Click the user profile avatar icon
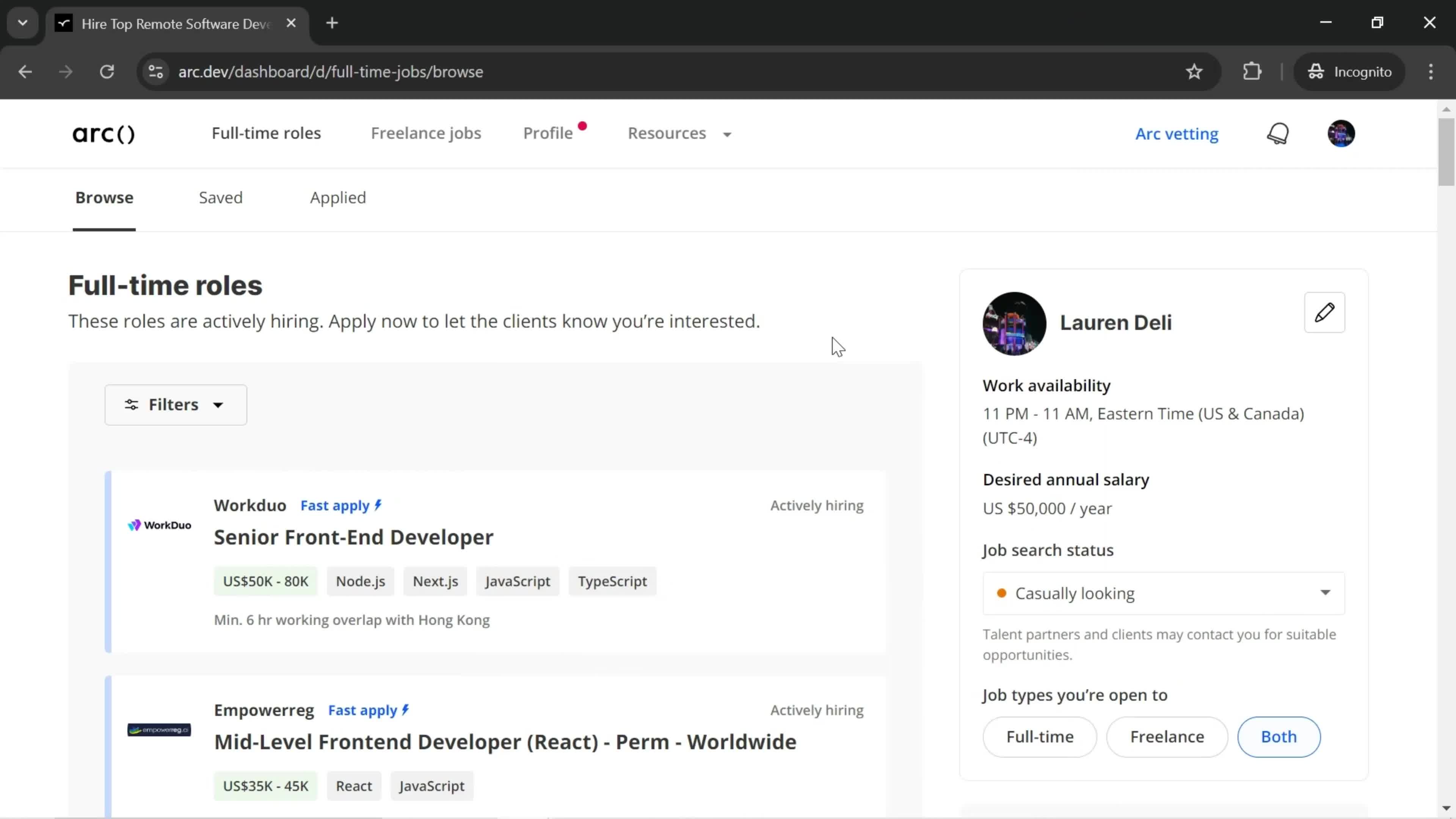This screenshot has height=819, width=1456. tap(1341, 133)
